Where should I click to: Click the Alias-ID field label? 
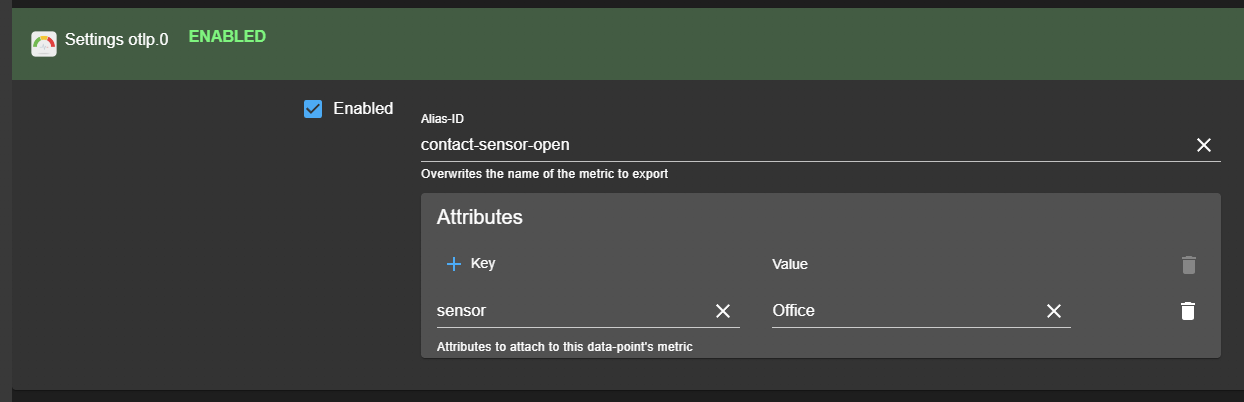click(x=442, y=119)
